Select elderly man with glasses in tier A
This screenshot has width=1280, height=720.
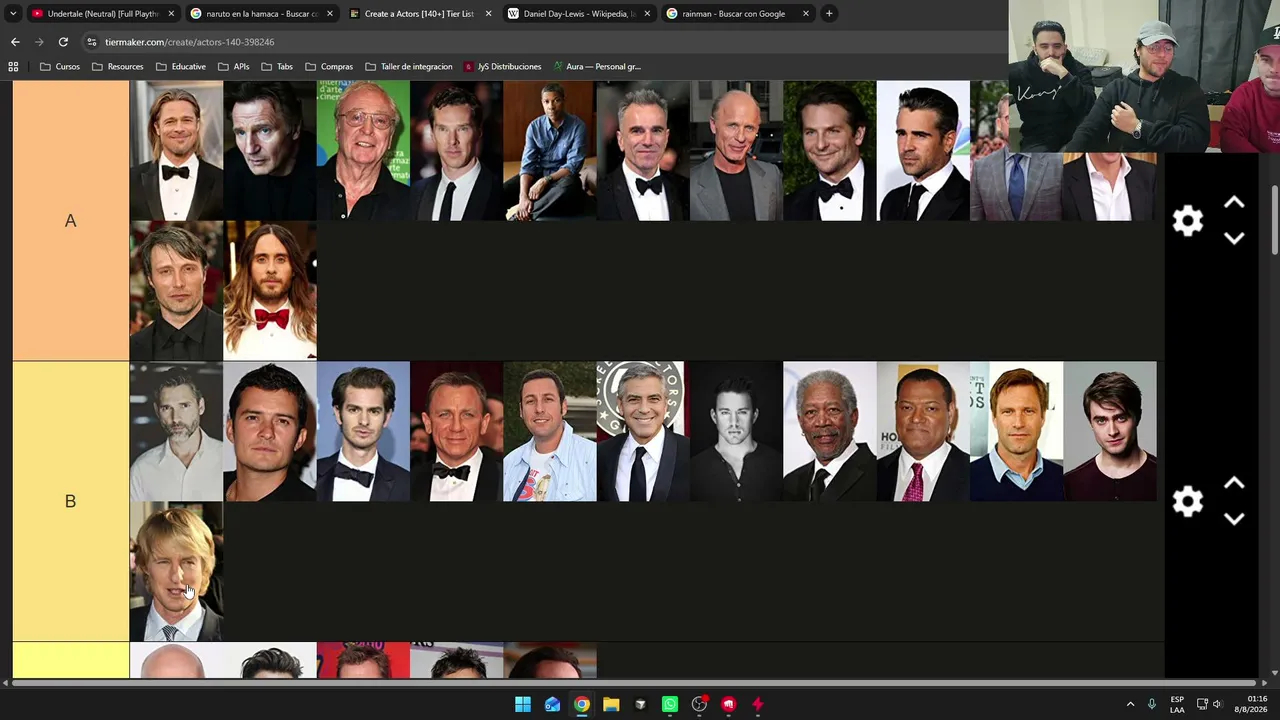point(363,151)
